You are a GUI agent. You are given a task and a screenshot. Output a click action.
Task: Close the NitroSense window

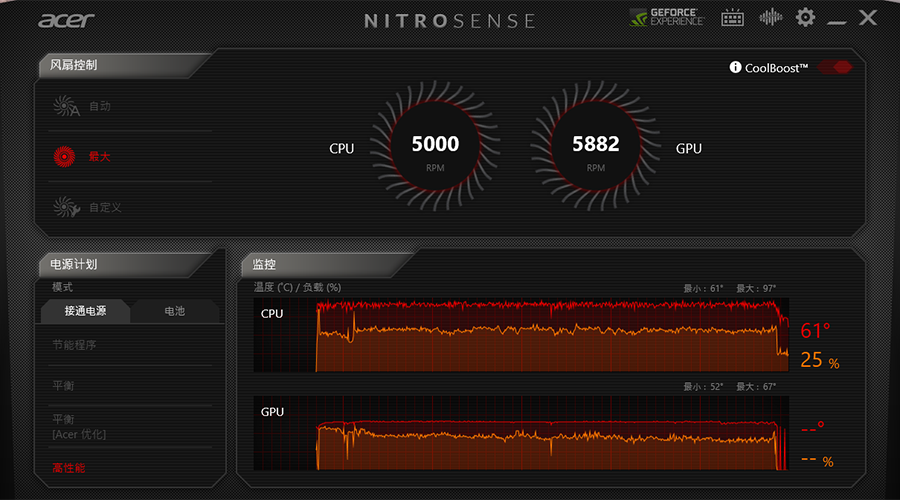tap(868, 17)
